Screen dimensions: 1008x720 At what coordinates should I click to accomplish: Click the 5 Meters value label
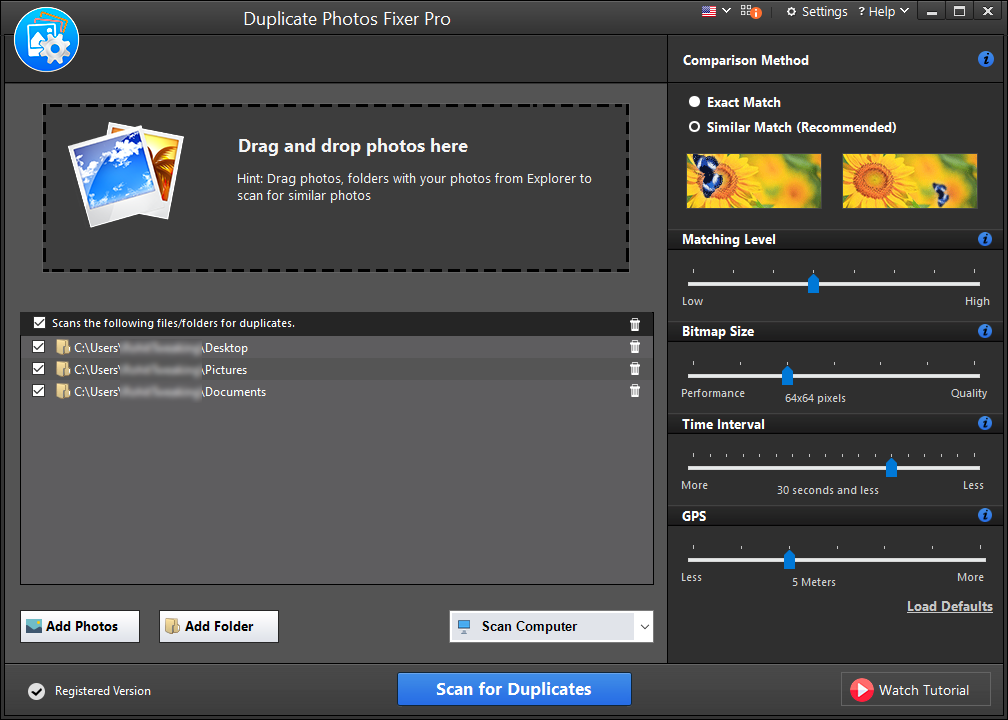tap(814, 582)
